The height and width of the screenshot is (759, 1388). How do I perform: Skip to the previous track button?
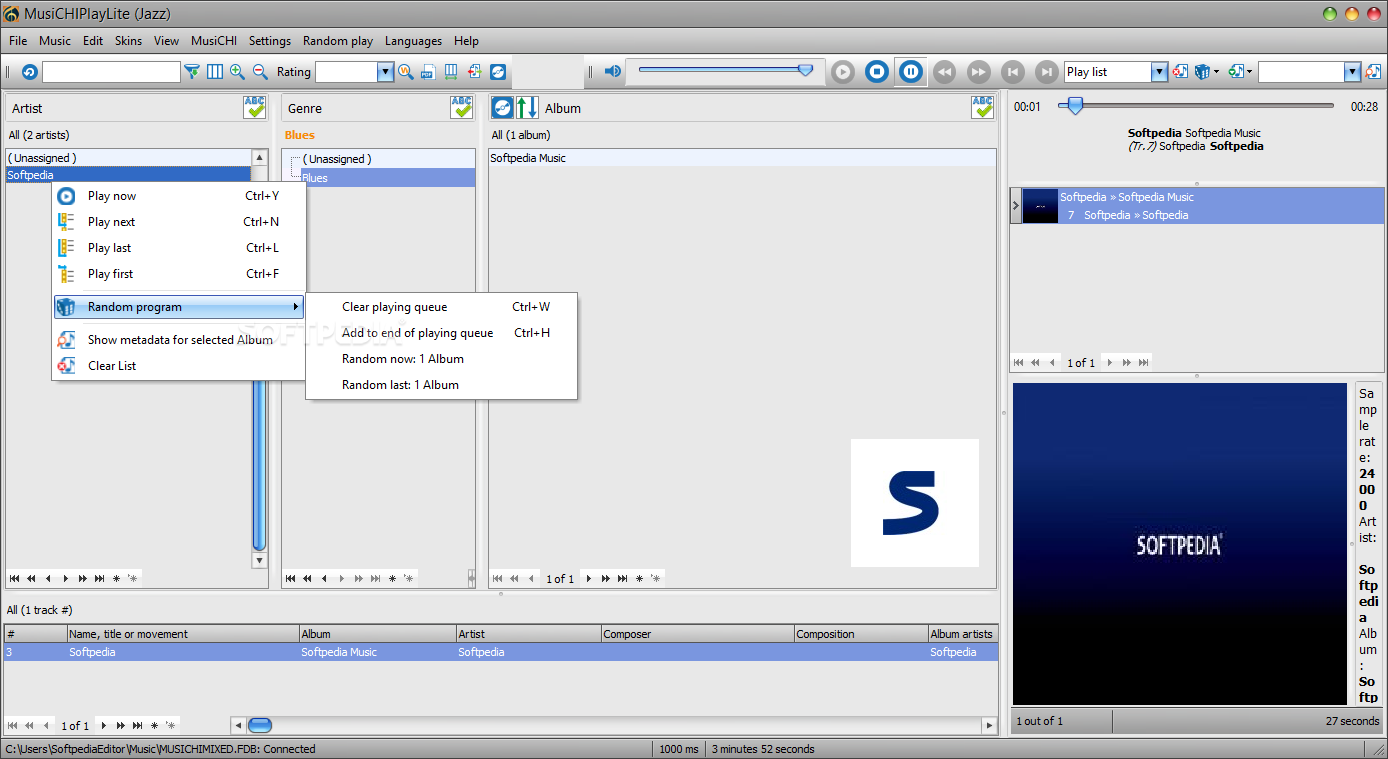tap(1012, 72)
